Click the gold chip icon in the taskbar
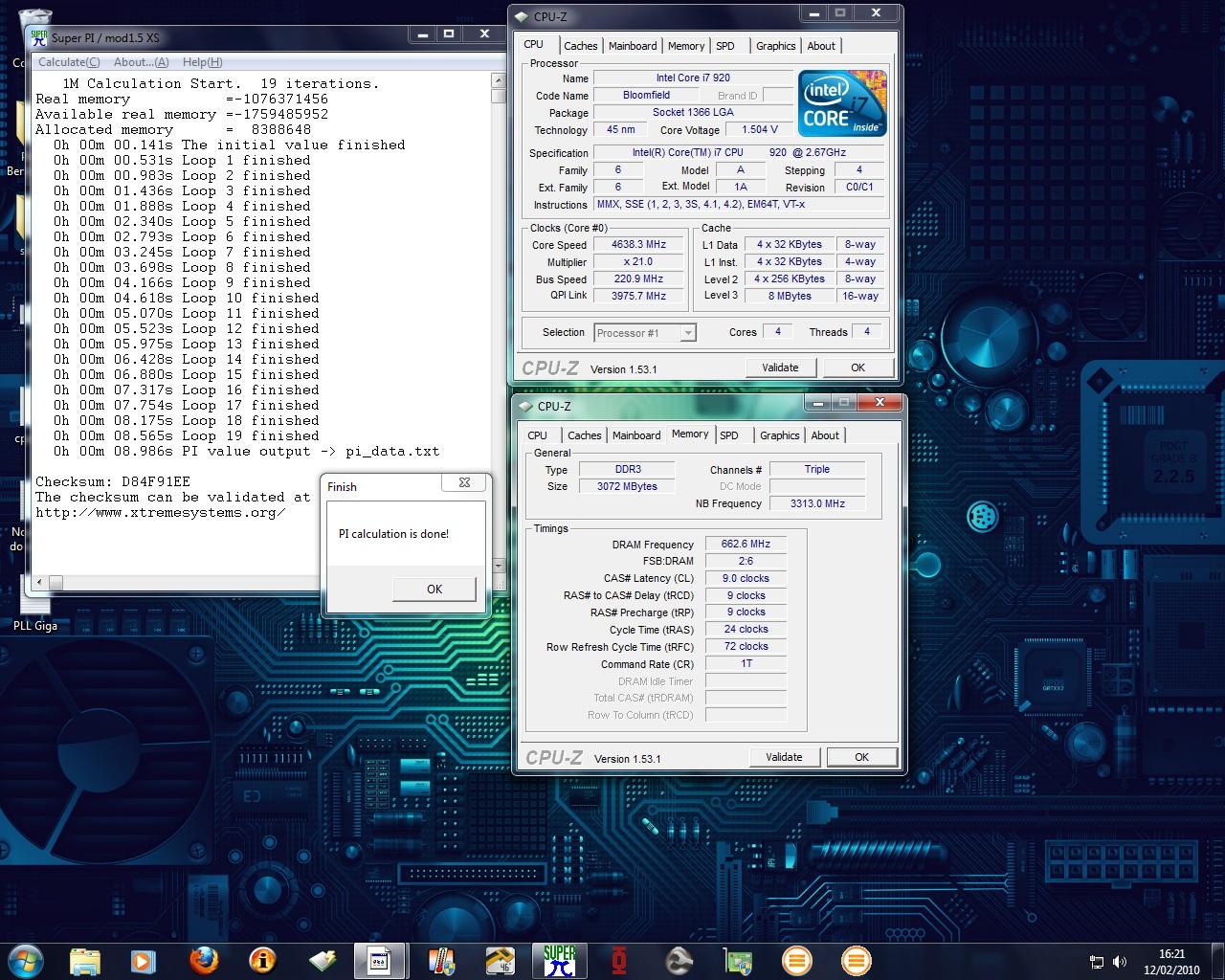The height and width of the screenshot is (980, 1225). tap(501, 960)
